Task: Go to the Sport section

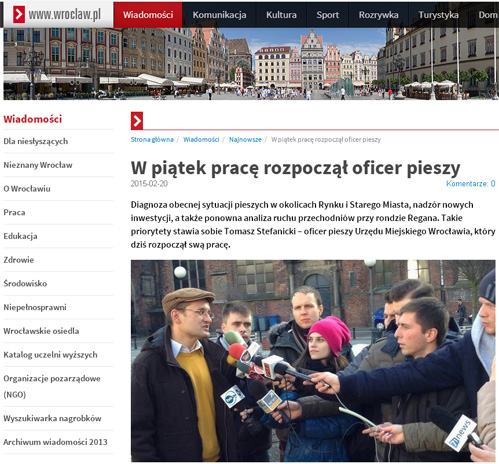Action: [x=327, y=15]
